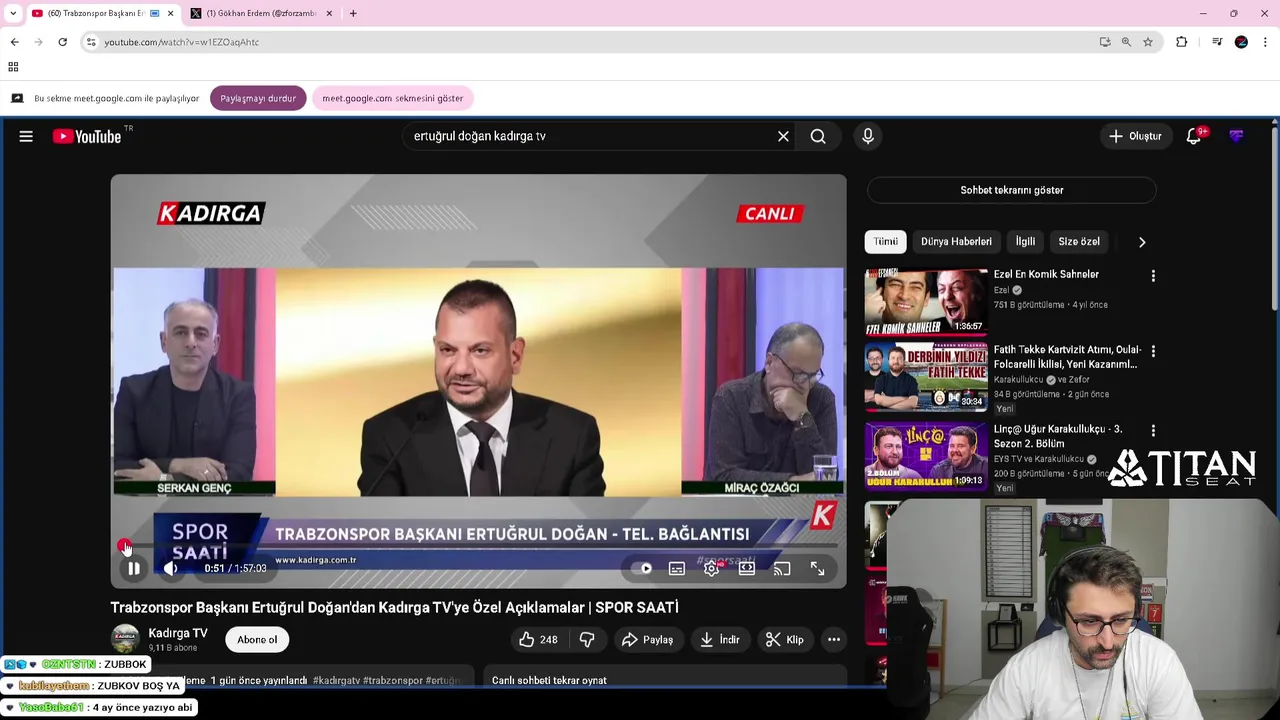Open the Ezel En Komik Sahneler thumbnail
Viewport: 1280px width, 720px height.
click(x=926, y=301)
